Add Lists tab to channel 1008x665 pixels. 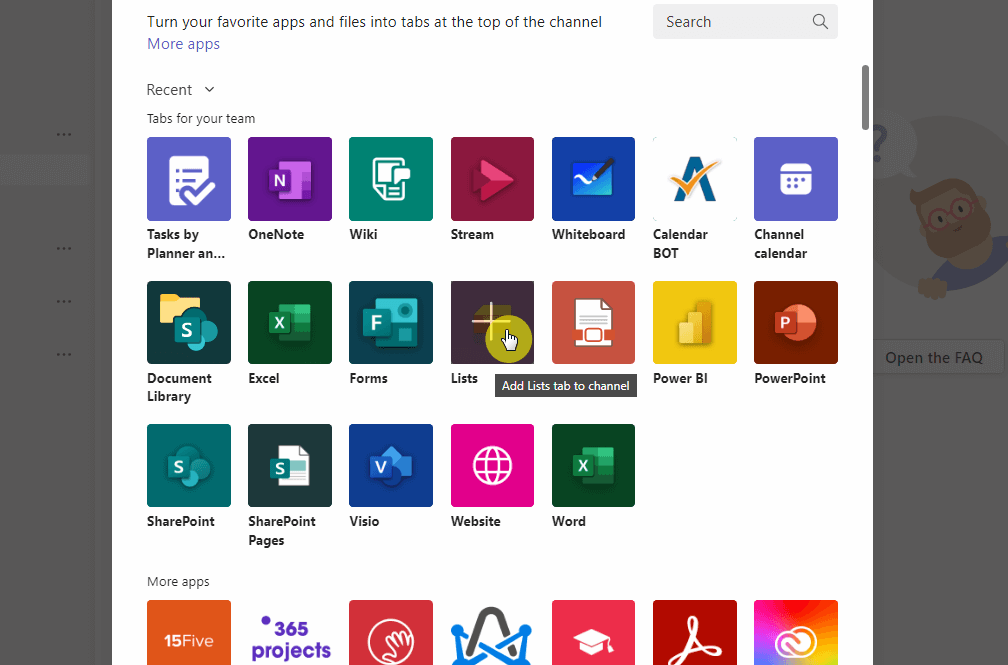492,322
